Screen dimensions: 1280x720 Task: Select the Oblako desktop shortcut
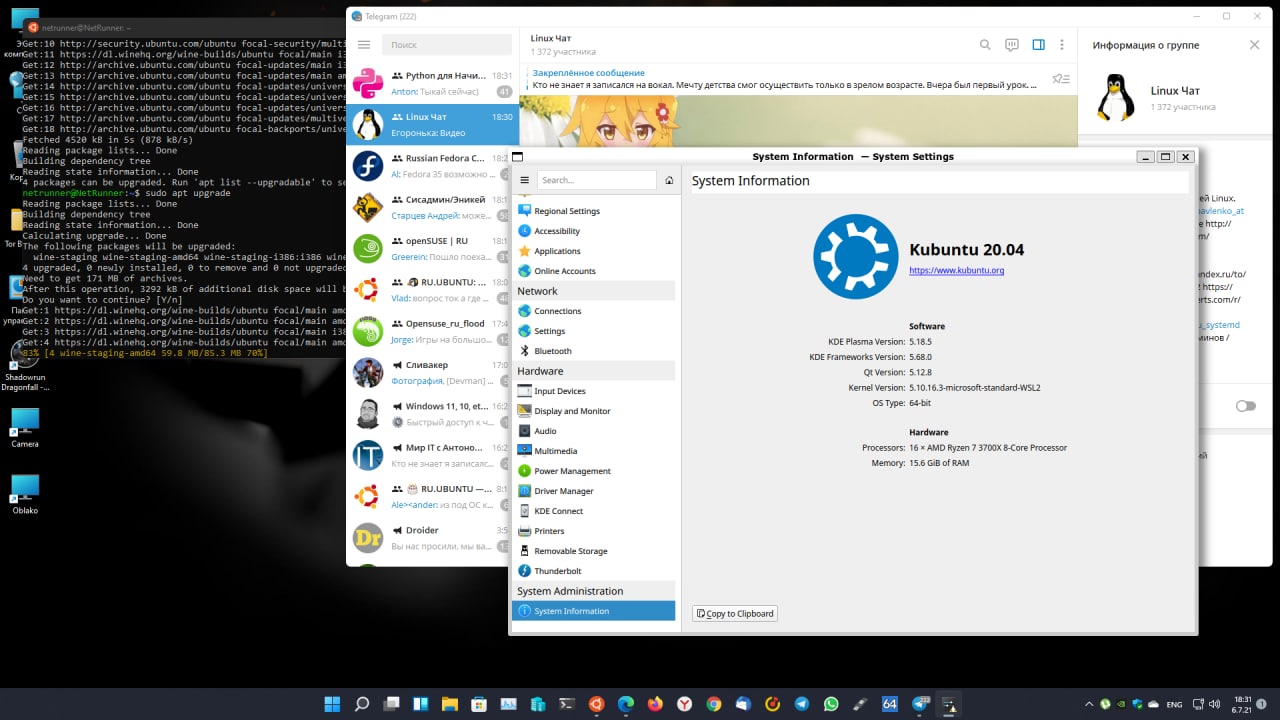pos(25,494)
